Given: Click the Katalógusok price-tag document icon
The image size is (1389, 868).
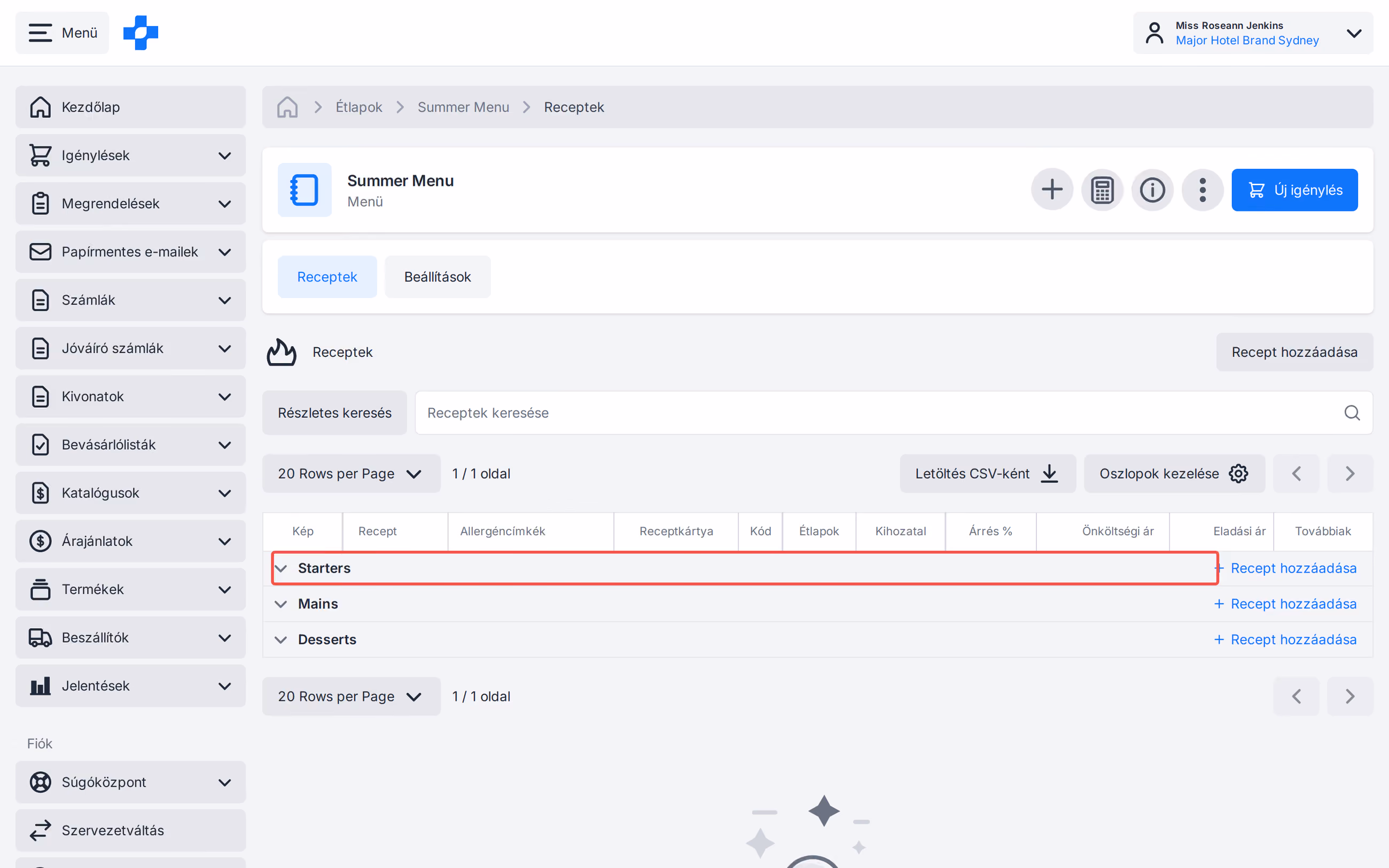Looking at the screenshot, I should 40,492.
